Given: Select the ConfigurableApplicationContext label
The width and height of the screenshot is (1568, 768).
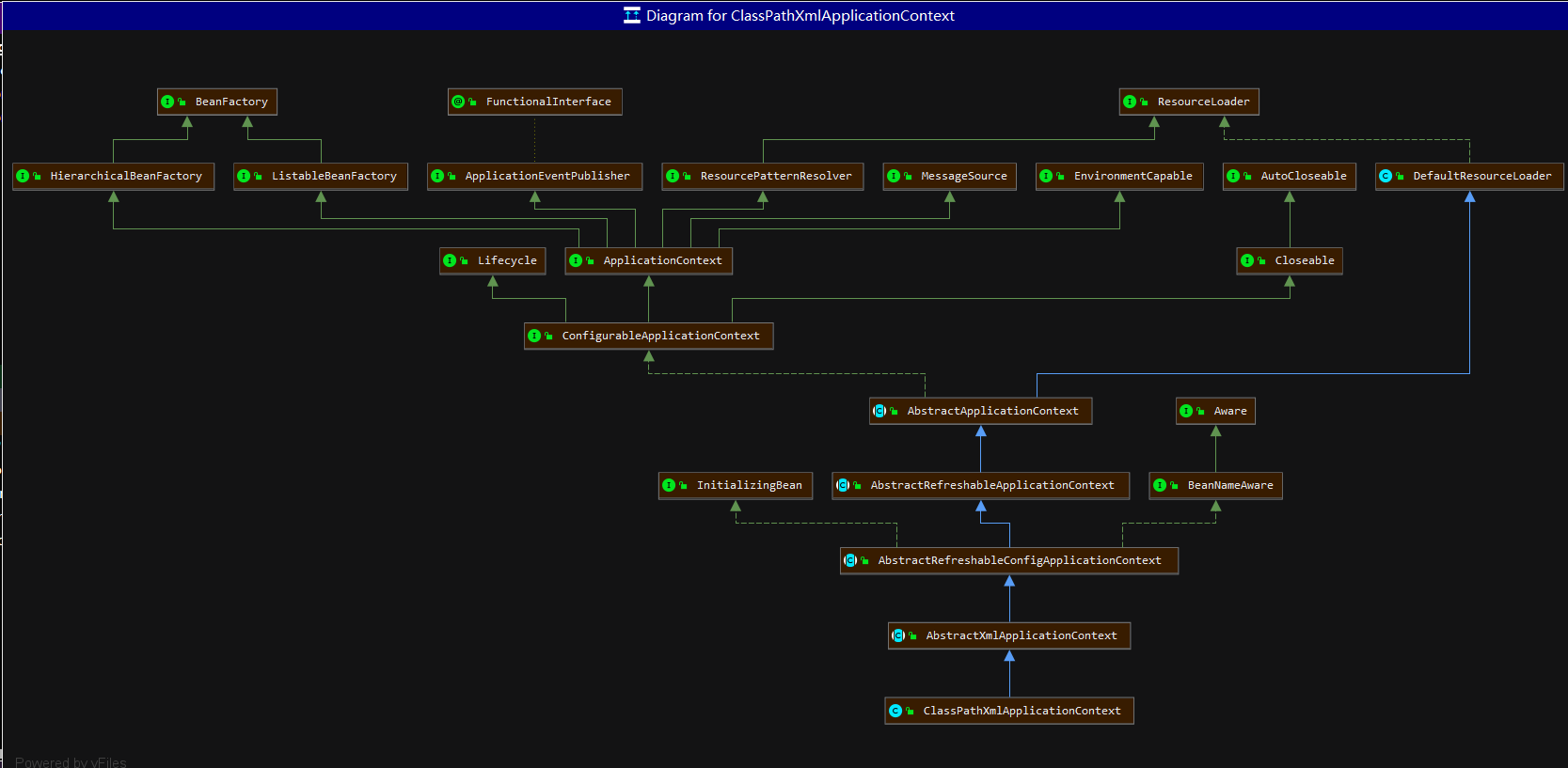Looking at the screenshot, I should (x=660, y=336).
